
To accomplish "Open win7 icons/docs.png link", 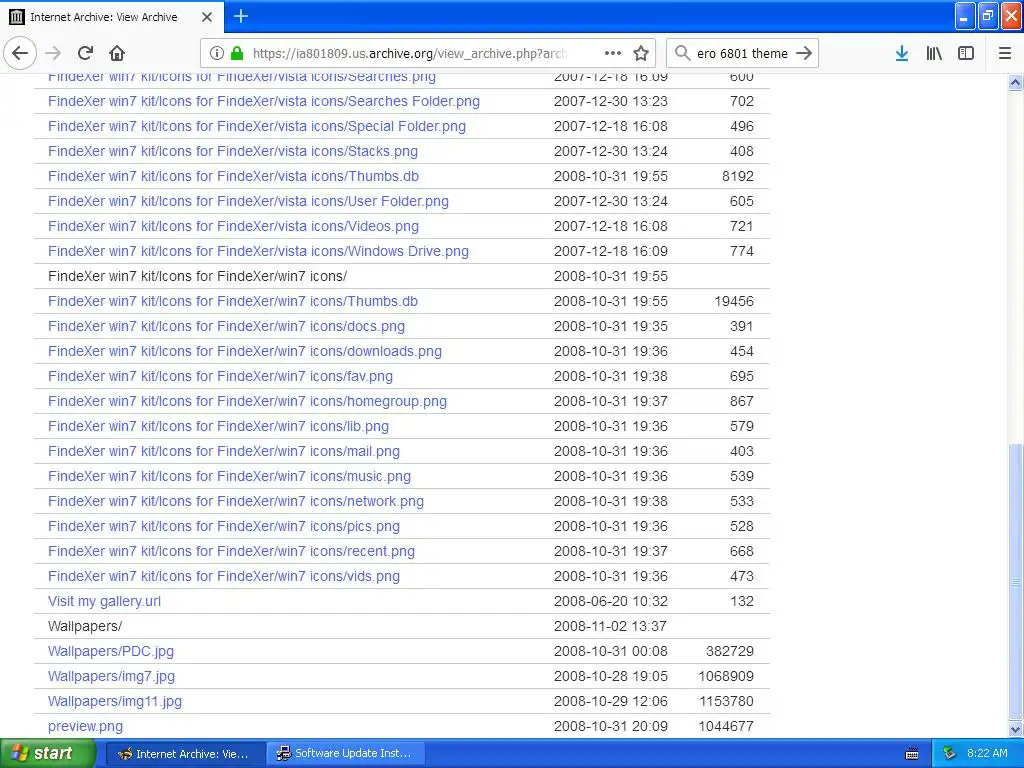I will 226,326.
